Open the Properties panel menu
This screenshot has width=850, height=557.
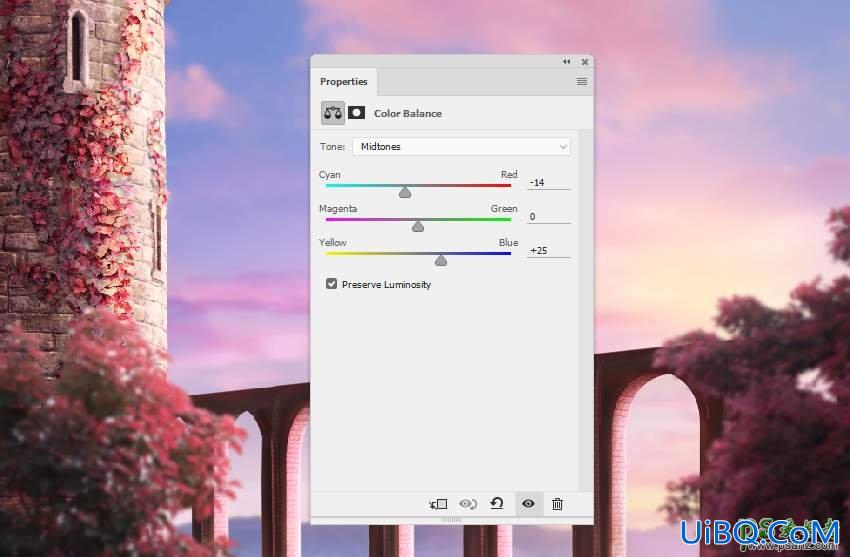(x=582, y=82)
